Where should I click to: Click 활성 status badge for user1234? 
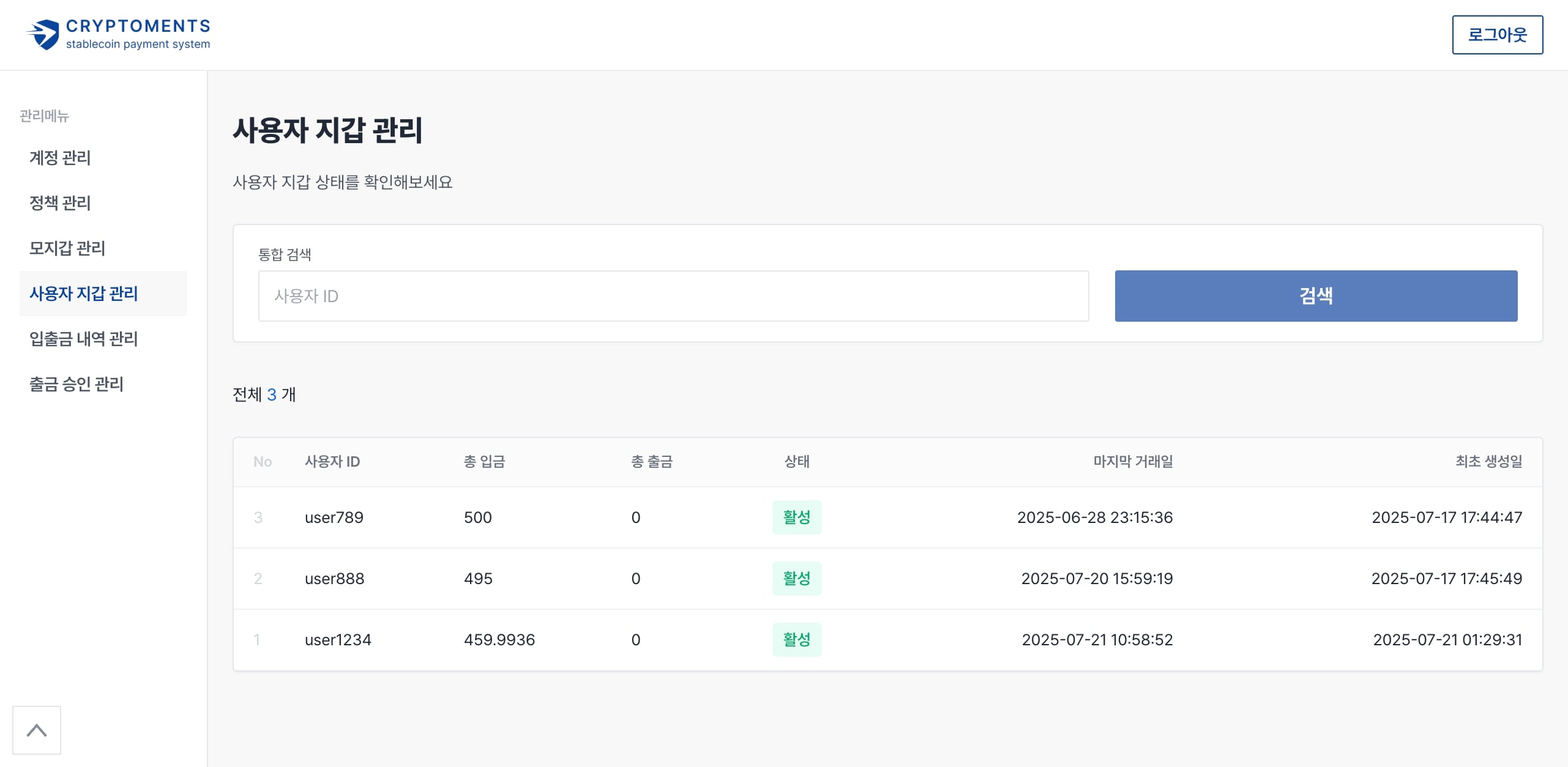tap(796, 640)
